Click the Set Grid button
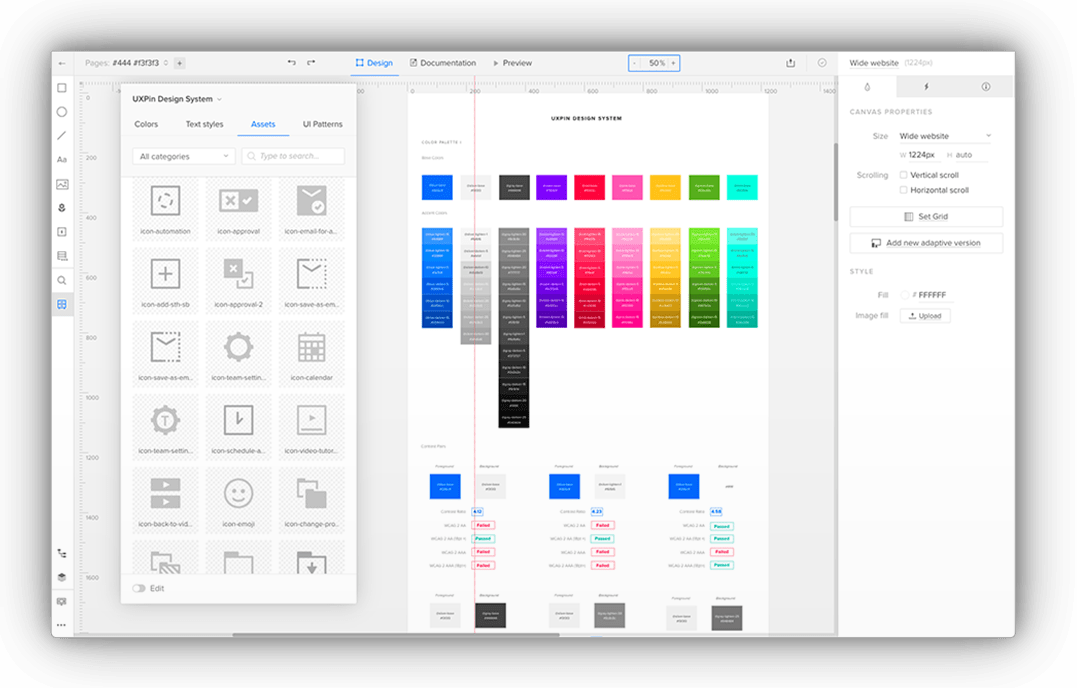 tap(925, 216)
